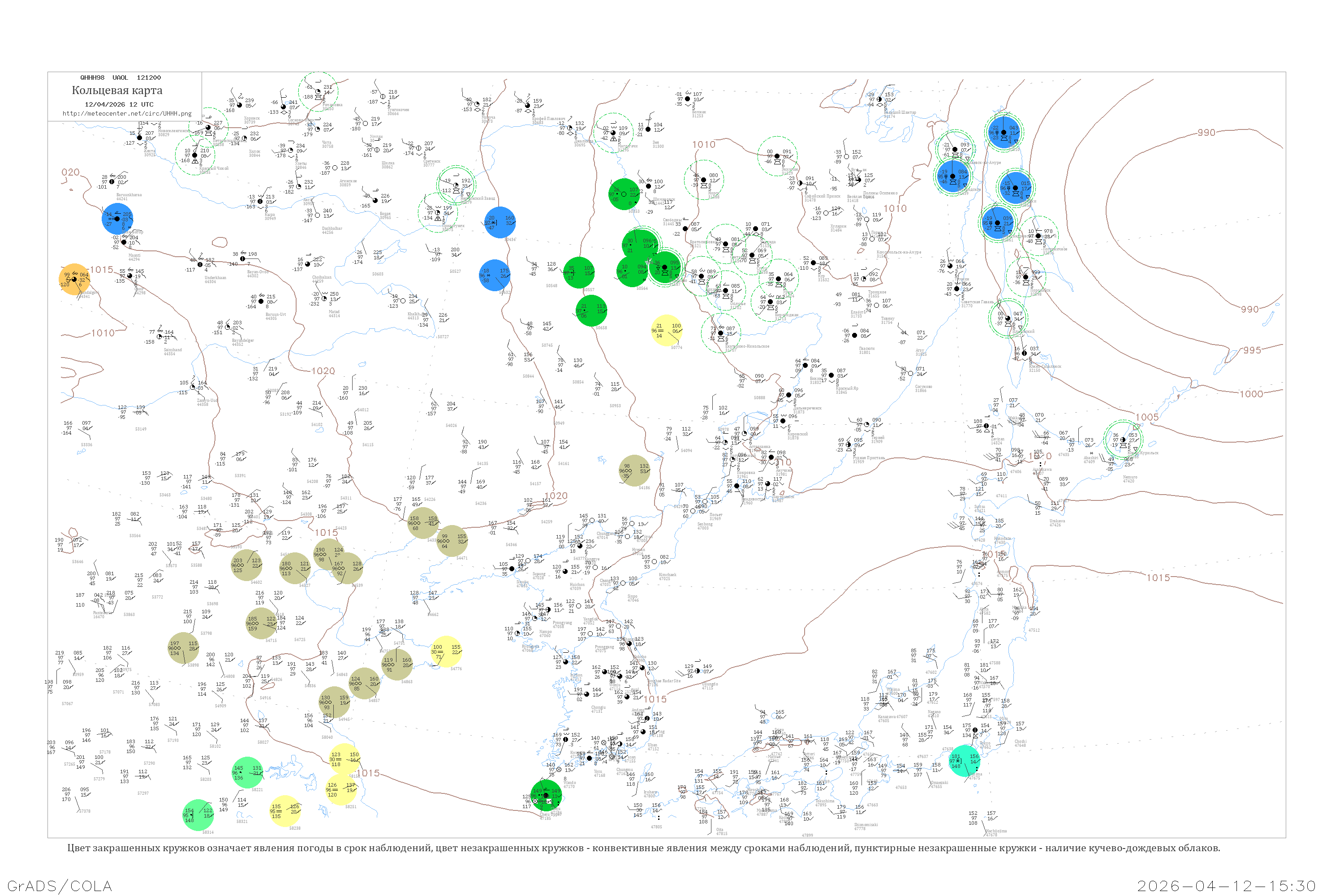This screenshot has width=1344, height=896.
Task: Click the GrADS/COLA label
Action: [x=60, y=886]
